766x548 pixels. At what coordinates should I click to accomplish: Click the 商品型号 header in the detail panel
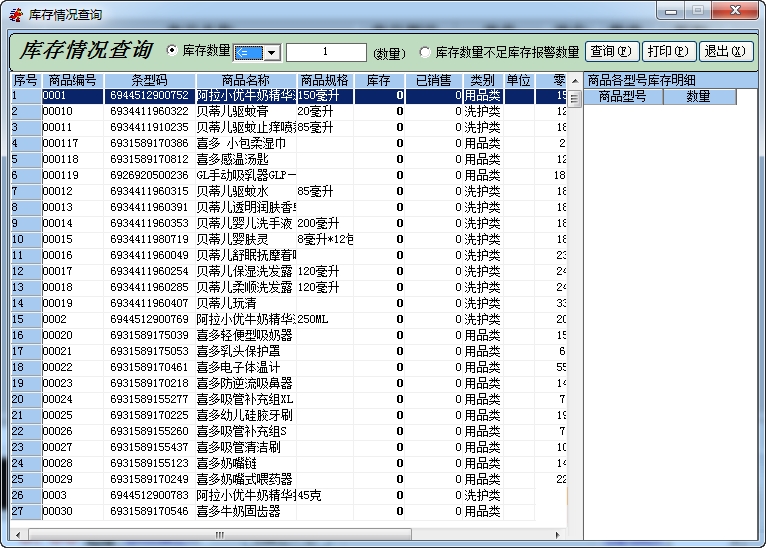click(622, 97)
